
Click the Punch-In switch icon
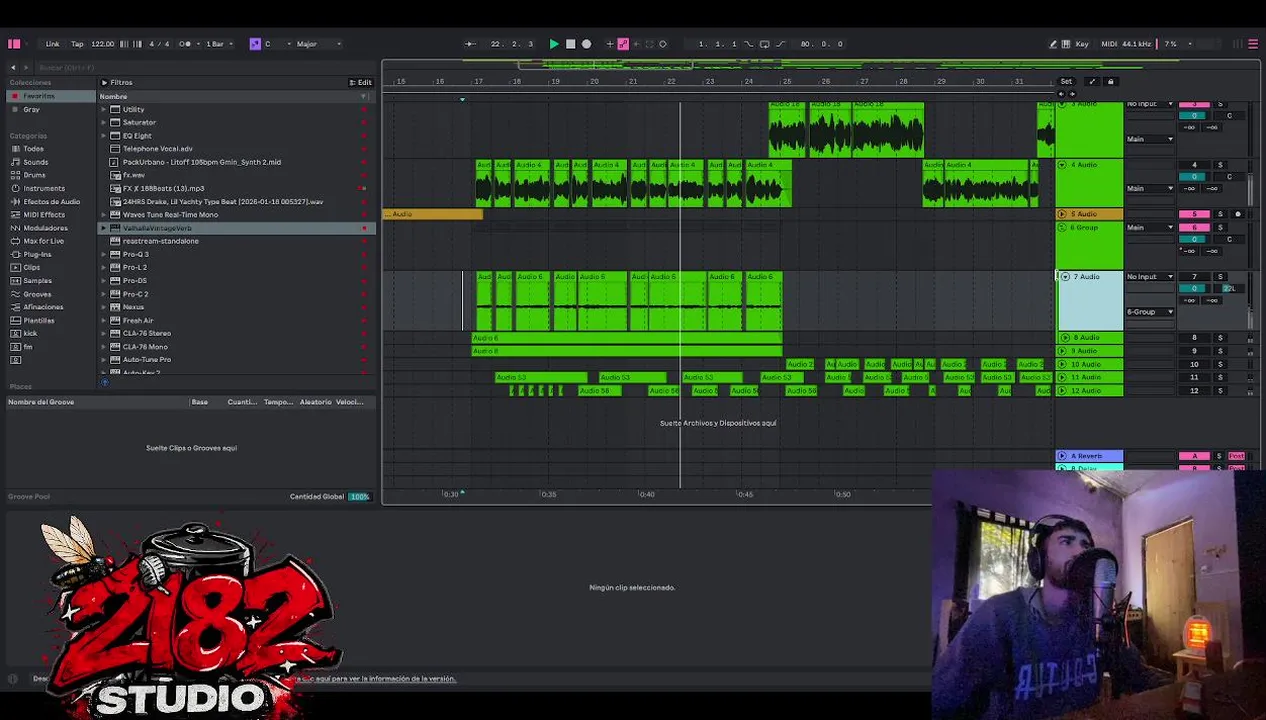click(x=748, y=44)
